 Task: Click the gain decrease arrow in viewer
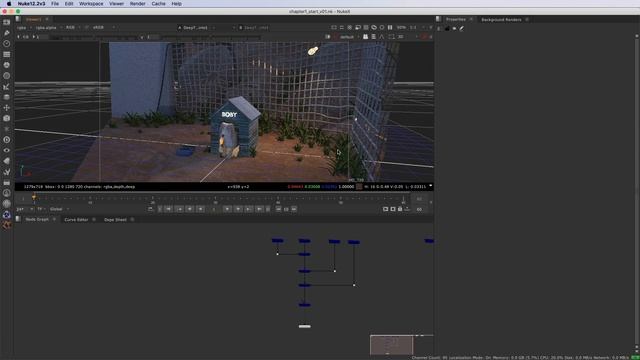click(18, 37)
